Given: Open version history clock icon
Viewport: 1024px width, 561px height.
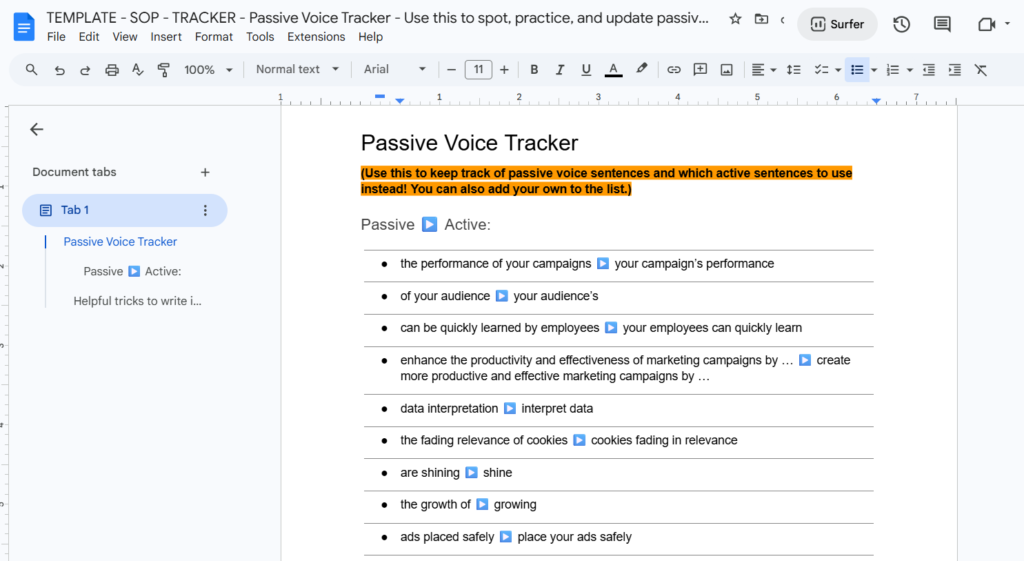Looking at the screenshot, I should pyautogui.click(x=901, y=25).
